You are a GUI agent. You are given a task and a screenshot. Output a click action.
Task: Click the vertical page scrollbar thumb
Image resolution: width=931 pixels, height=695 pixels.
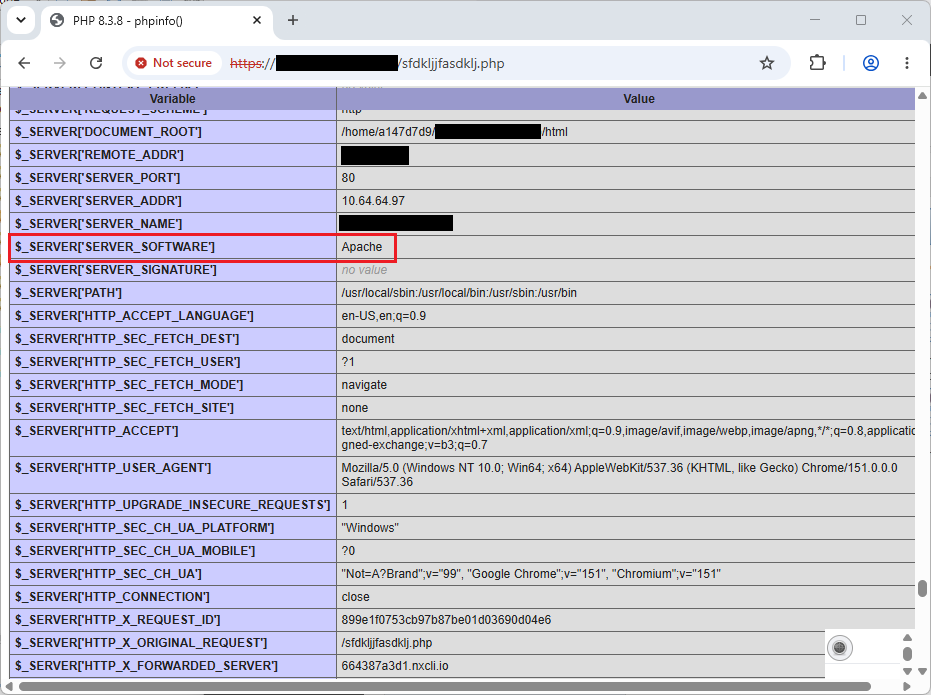[x=922, y=588]
